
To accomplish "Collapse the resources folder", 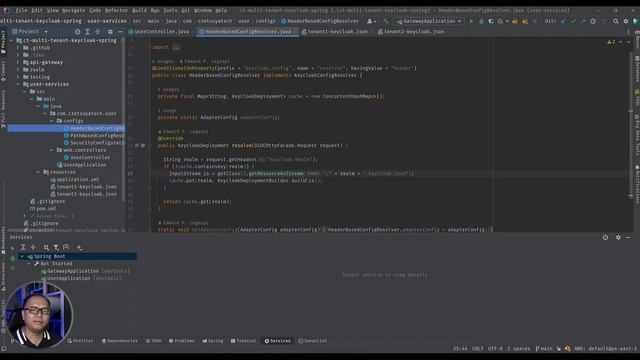I will click(38, 172).
